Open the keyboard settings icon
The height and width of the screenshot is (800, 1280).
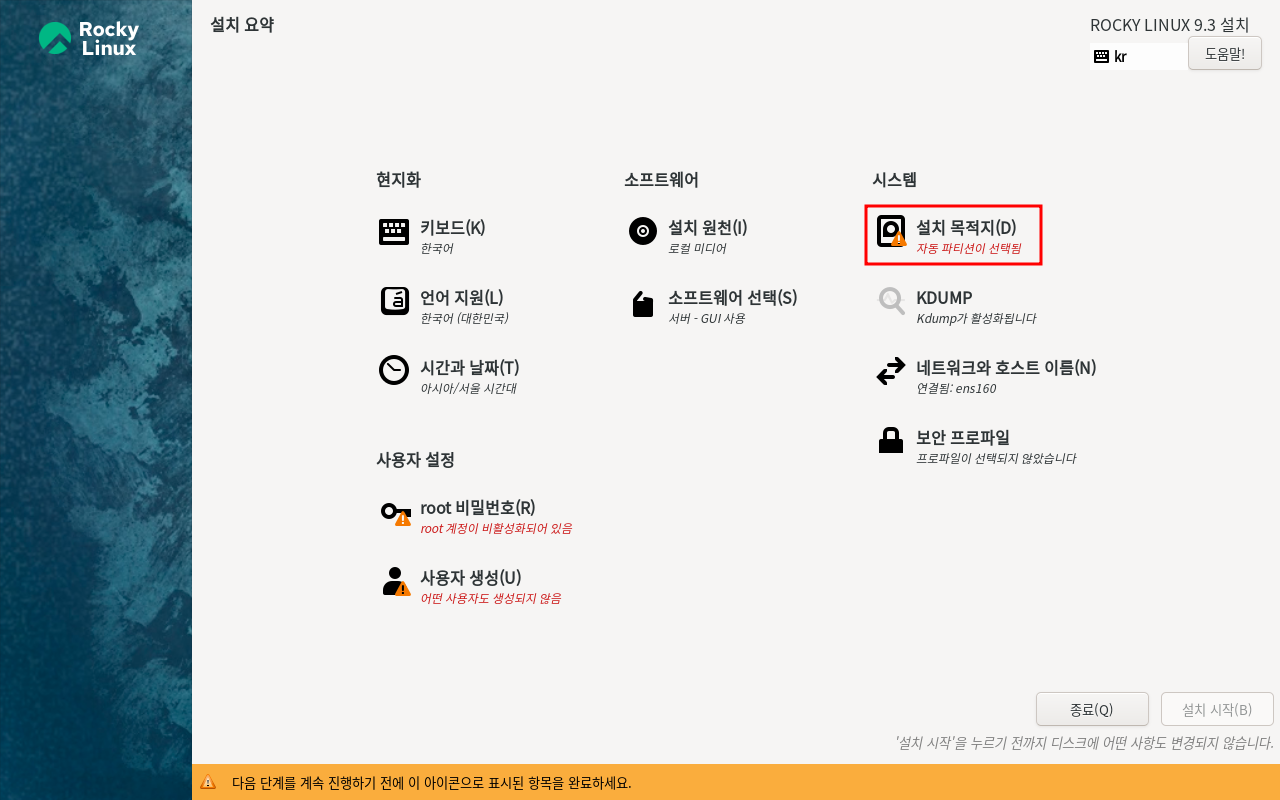[x=394, y=232]
